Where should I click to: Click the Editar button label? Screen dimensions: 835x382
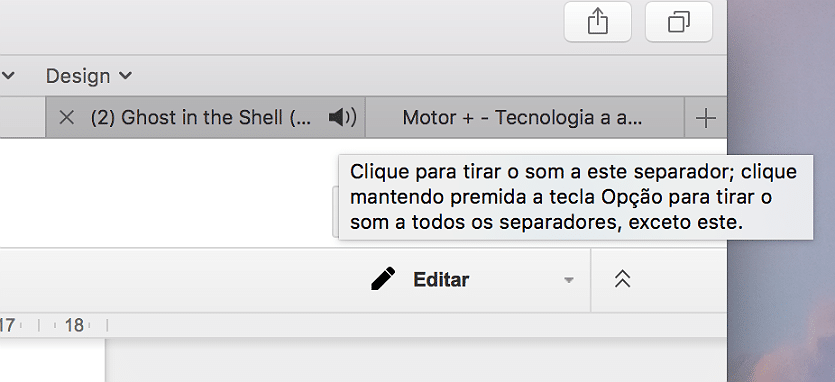coord(441,280)
